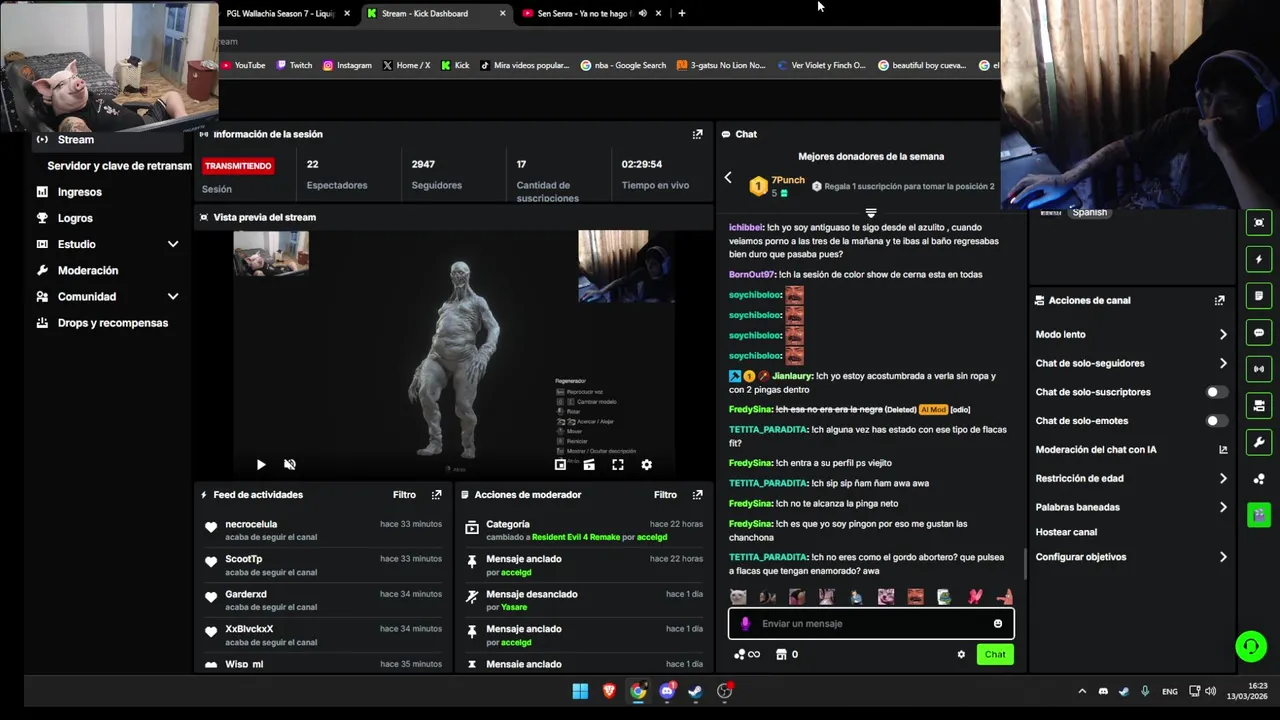
Task: Expand Chat de solo-seguidores options
Action: (x=1222, y=364)
